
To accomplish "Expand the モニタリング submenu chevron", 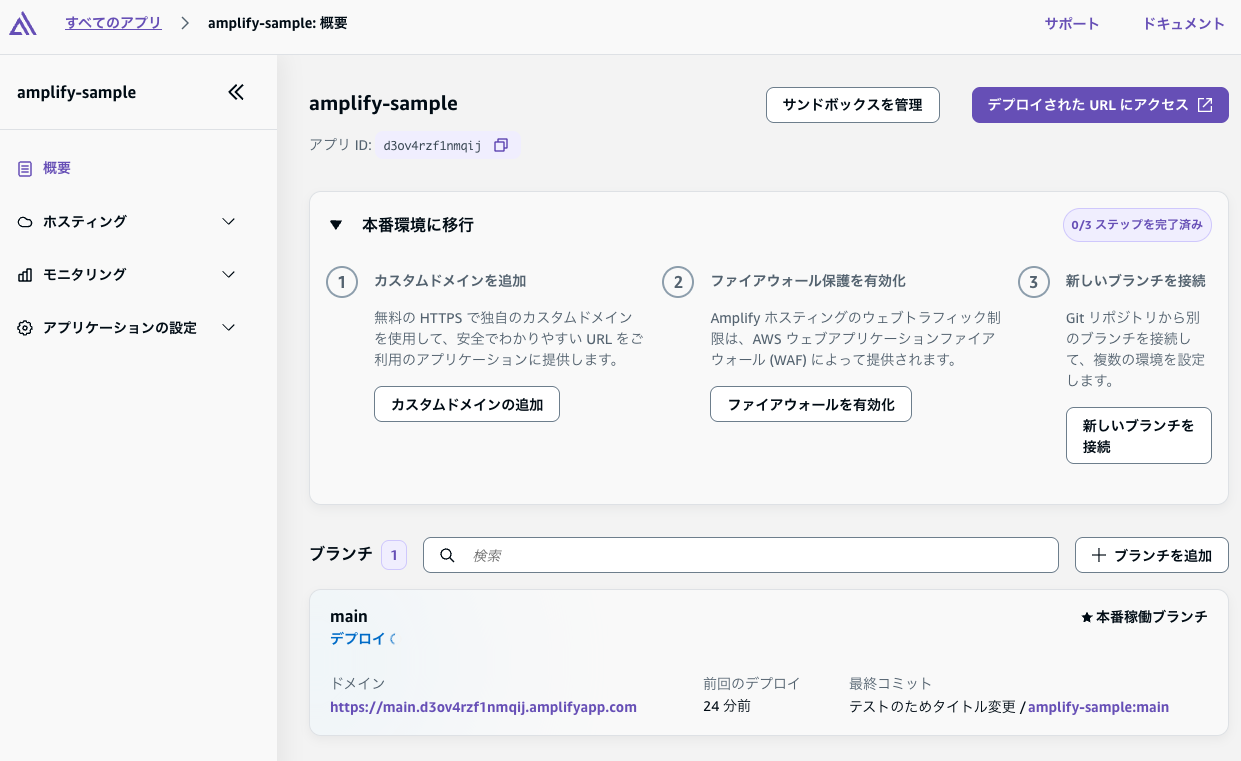I will pos(228,275).
